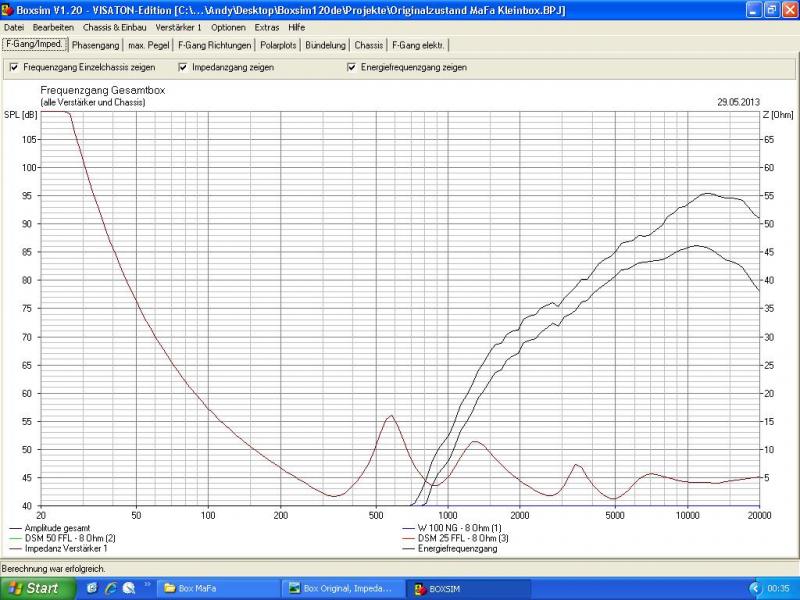Open the F-Gang Richtungen tab
The image size is (800, 600).
(x=215, y=45)
